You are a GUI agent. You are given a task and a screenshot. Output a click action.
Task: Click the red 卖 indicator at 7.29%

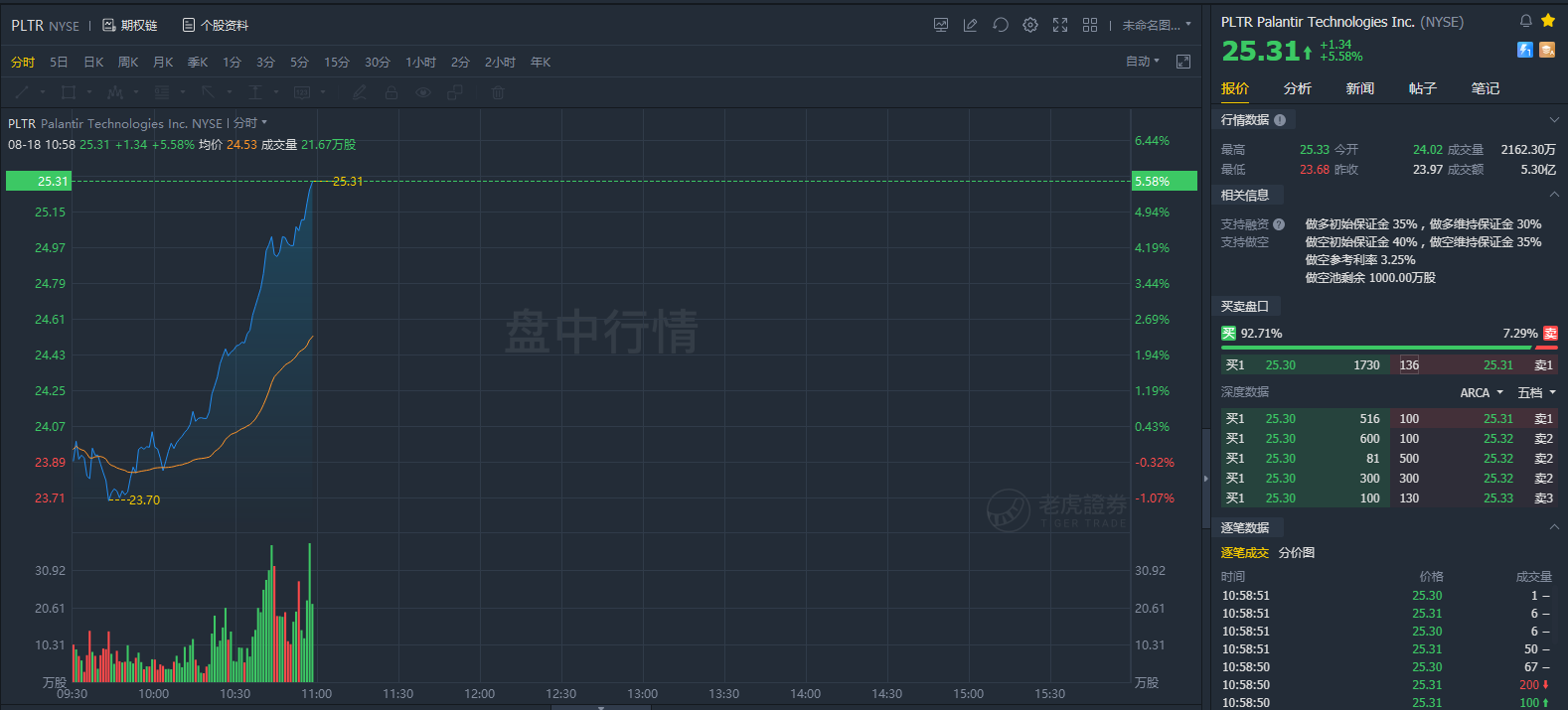pyautogui.click(x=1550, y=334)
